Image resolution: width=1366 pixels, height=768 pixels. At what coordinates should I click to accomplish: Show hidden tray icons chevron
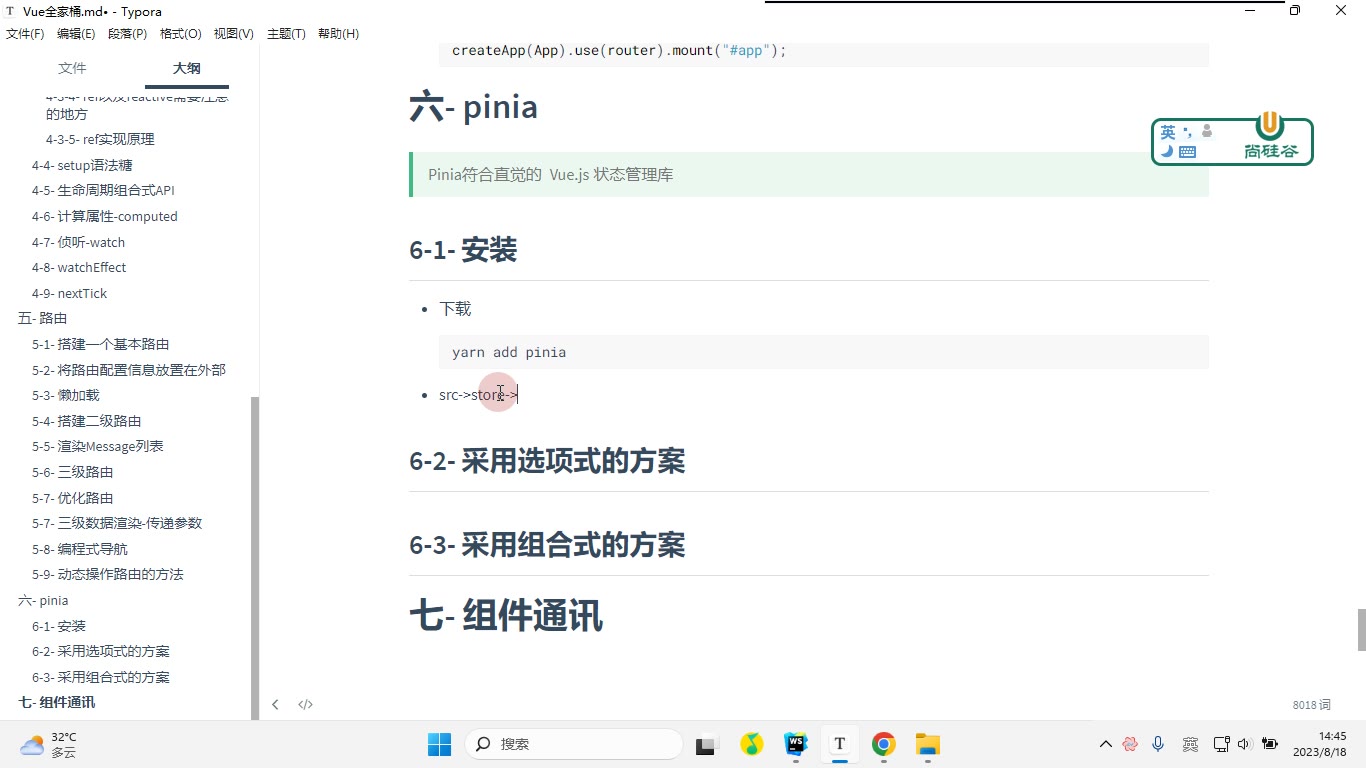click(1105, 744)
